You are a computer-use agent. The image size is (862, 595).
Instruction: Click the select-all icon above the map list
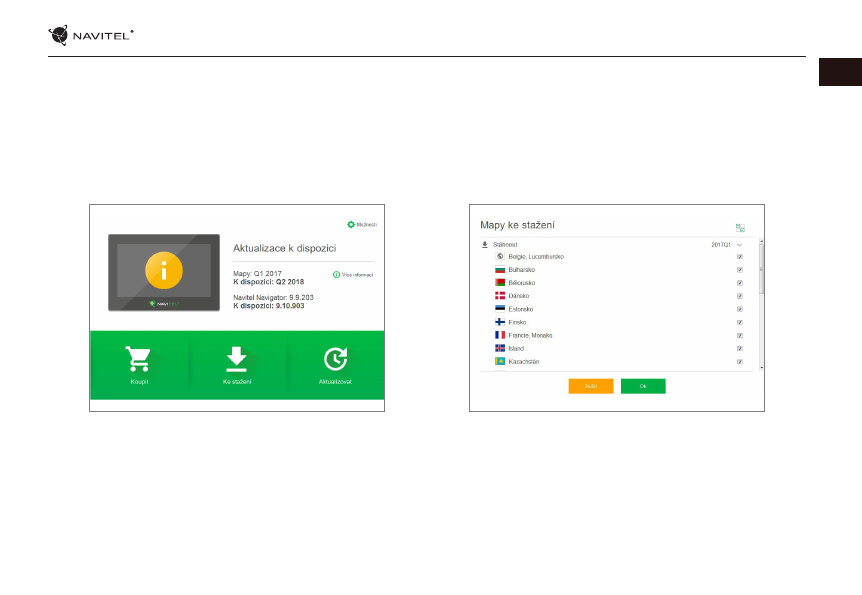[740, 228]
